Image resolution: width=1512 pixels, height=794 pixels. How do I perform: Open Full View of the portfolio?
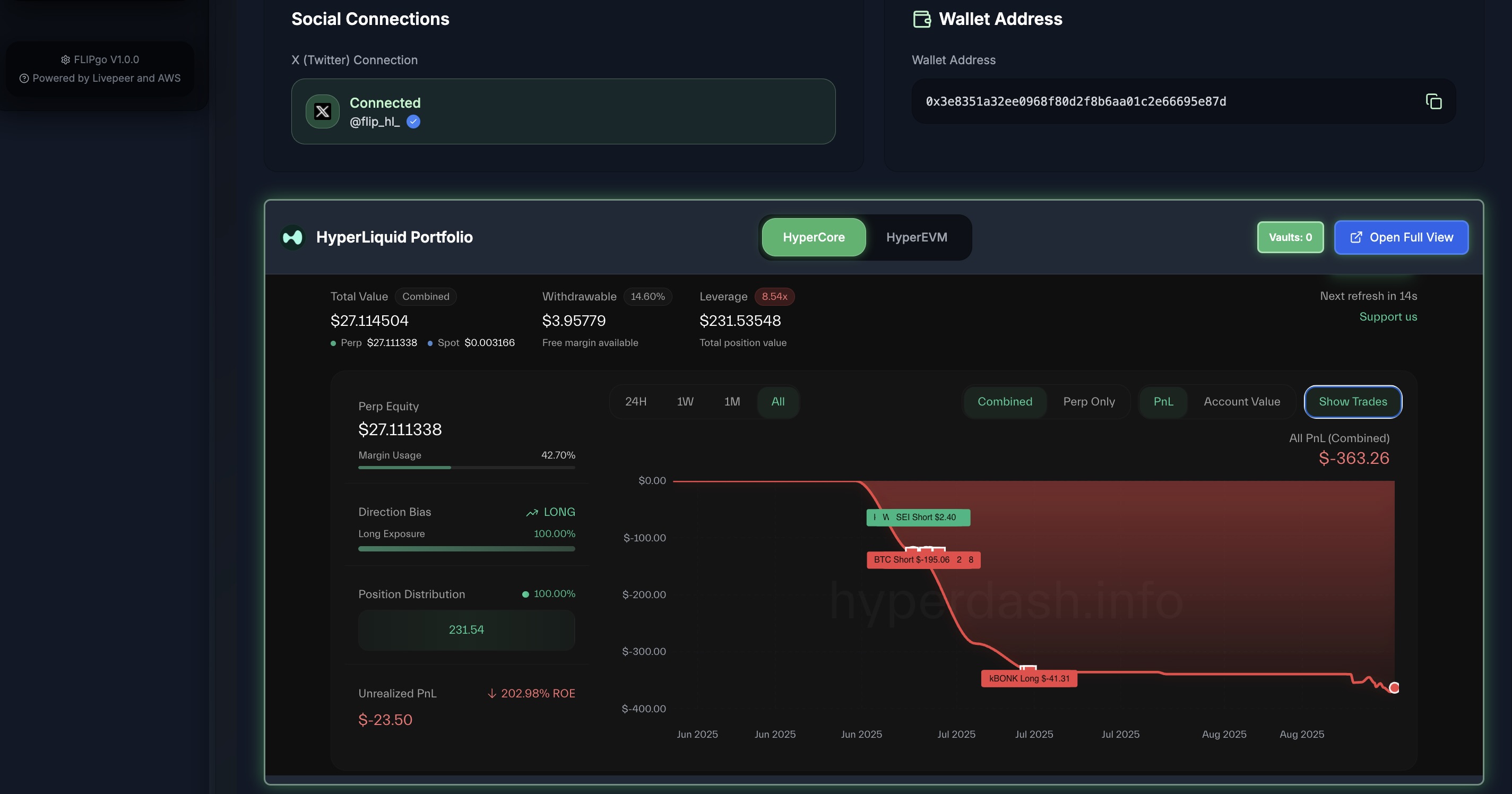1401,237
